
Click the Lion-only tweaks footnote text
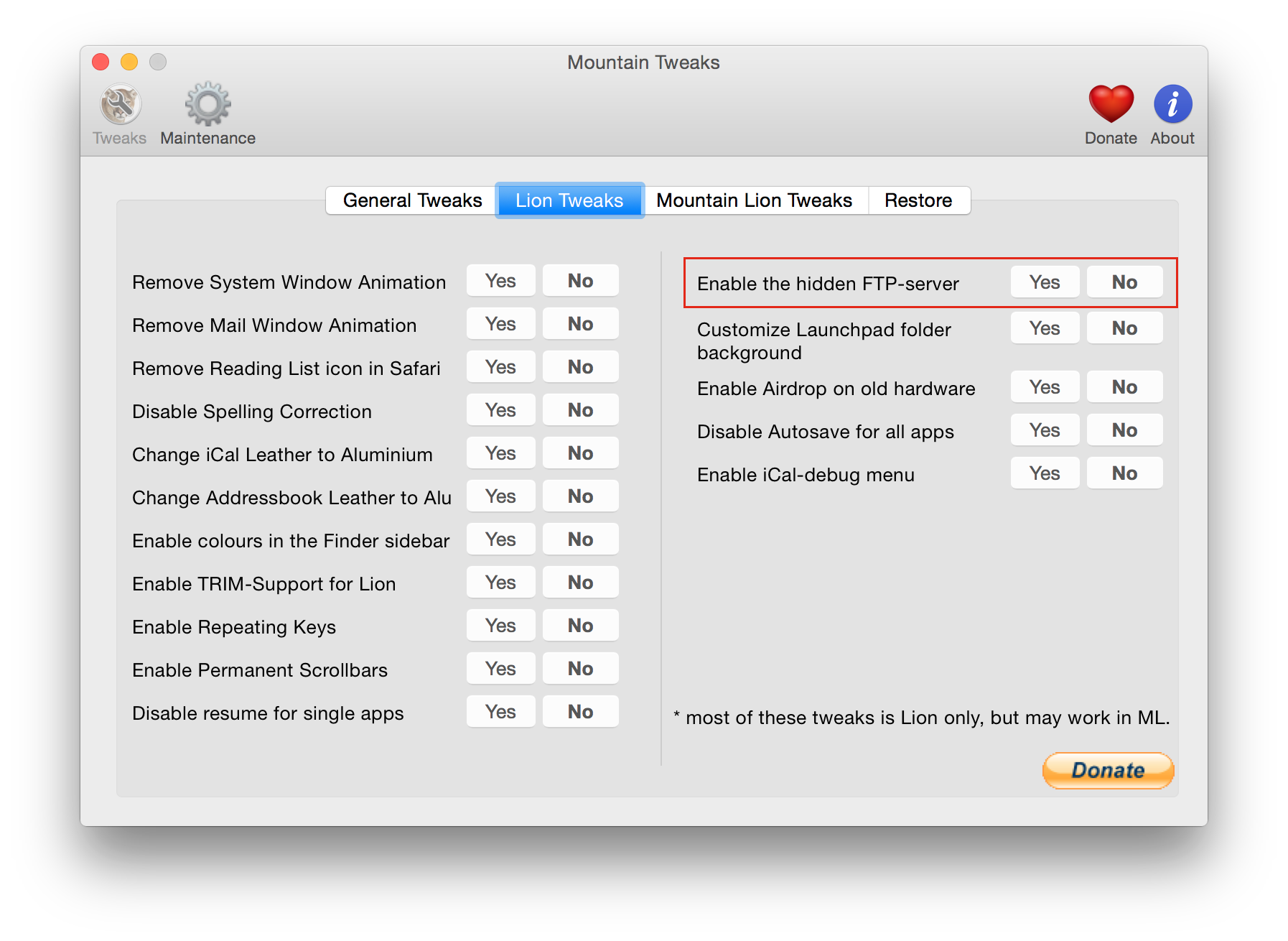(922, 718)
